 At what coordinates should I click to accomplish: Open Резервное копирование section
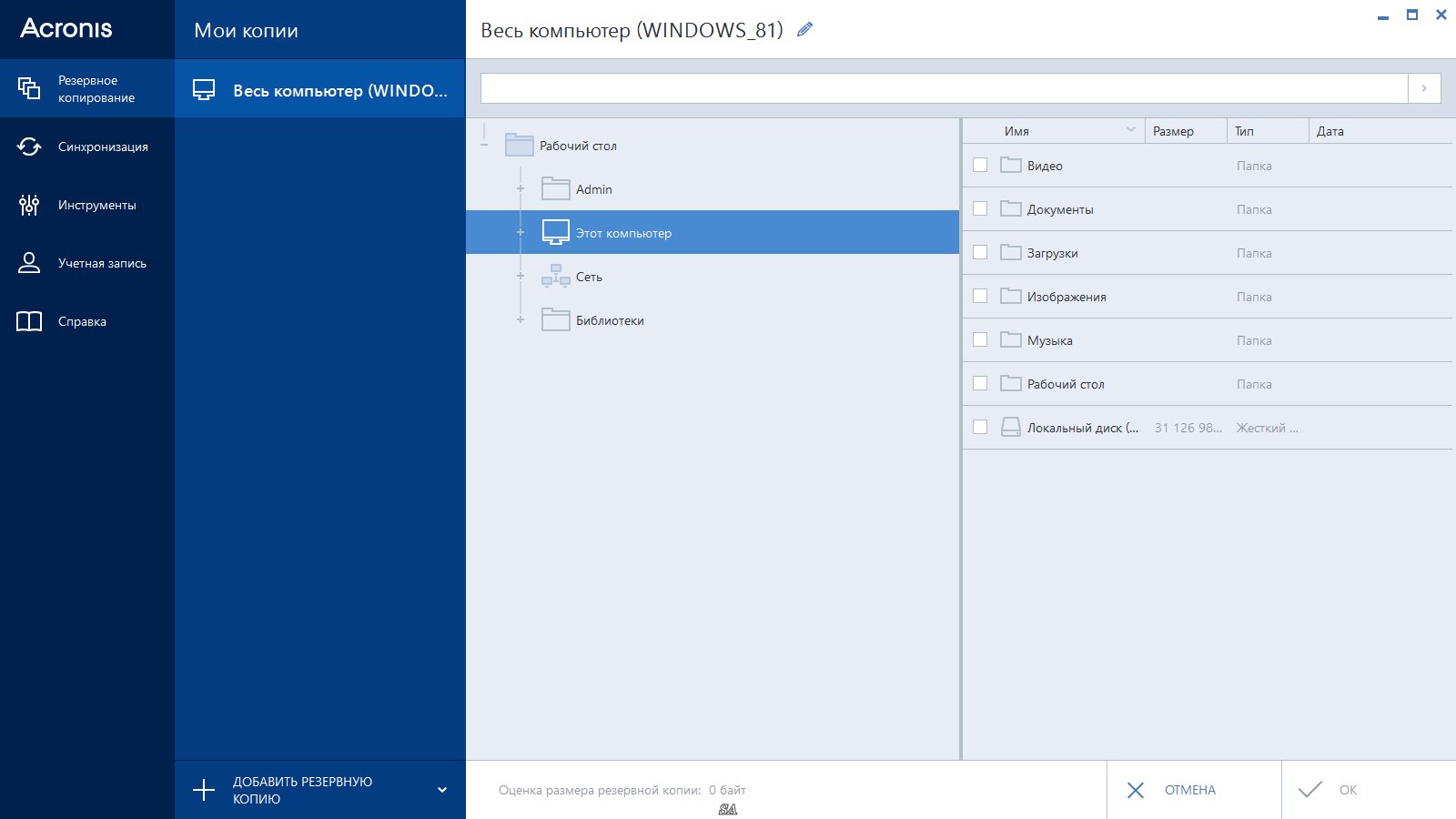pyautogui.click(x=87, y=88)
